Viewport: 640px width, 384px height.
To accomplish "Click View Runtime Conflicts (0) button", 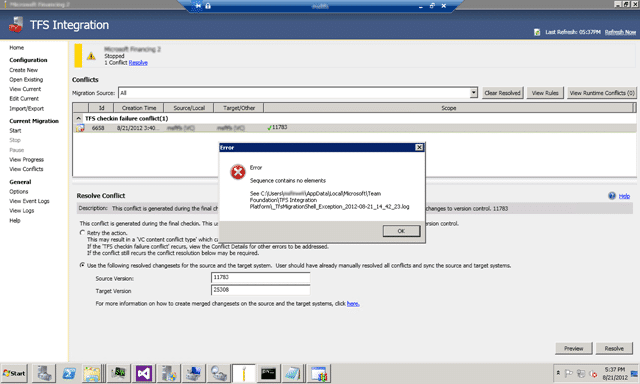I will 602,93.
